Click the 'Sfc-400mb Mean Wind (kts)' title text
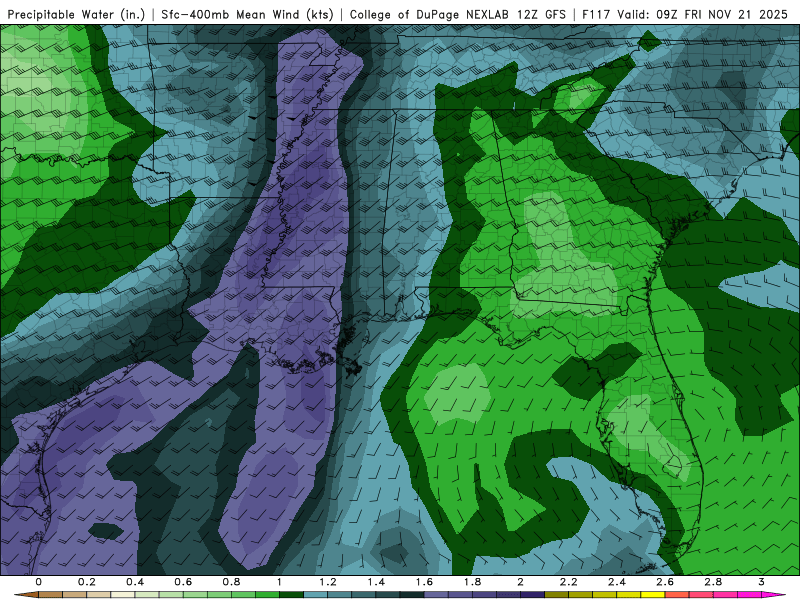The height and width of the screenshot is (600, 800). click(x=247, y=14)
